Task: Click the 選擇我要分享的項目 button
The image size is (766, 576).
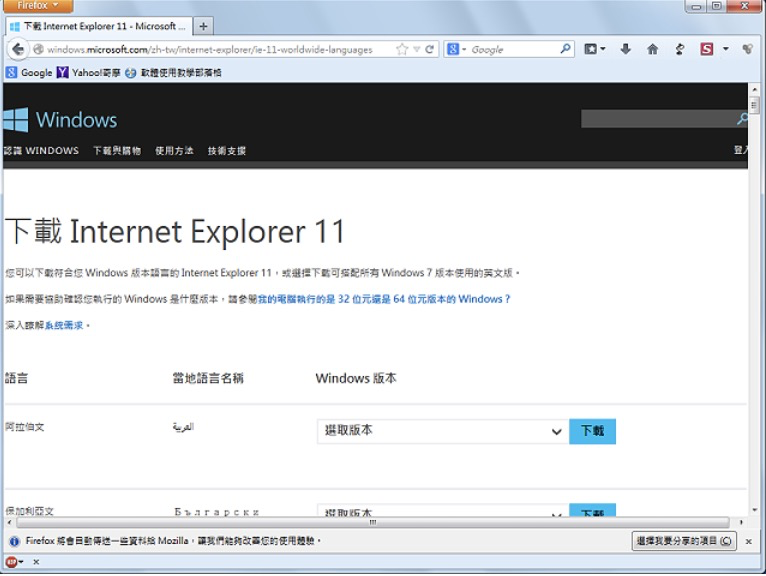Action: (684, 541)
